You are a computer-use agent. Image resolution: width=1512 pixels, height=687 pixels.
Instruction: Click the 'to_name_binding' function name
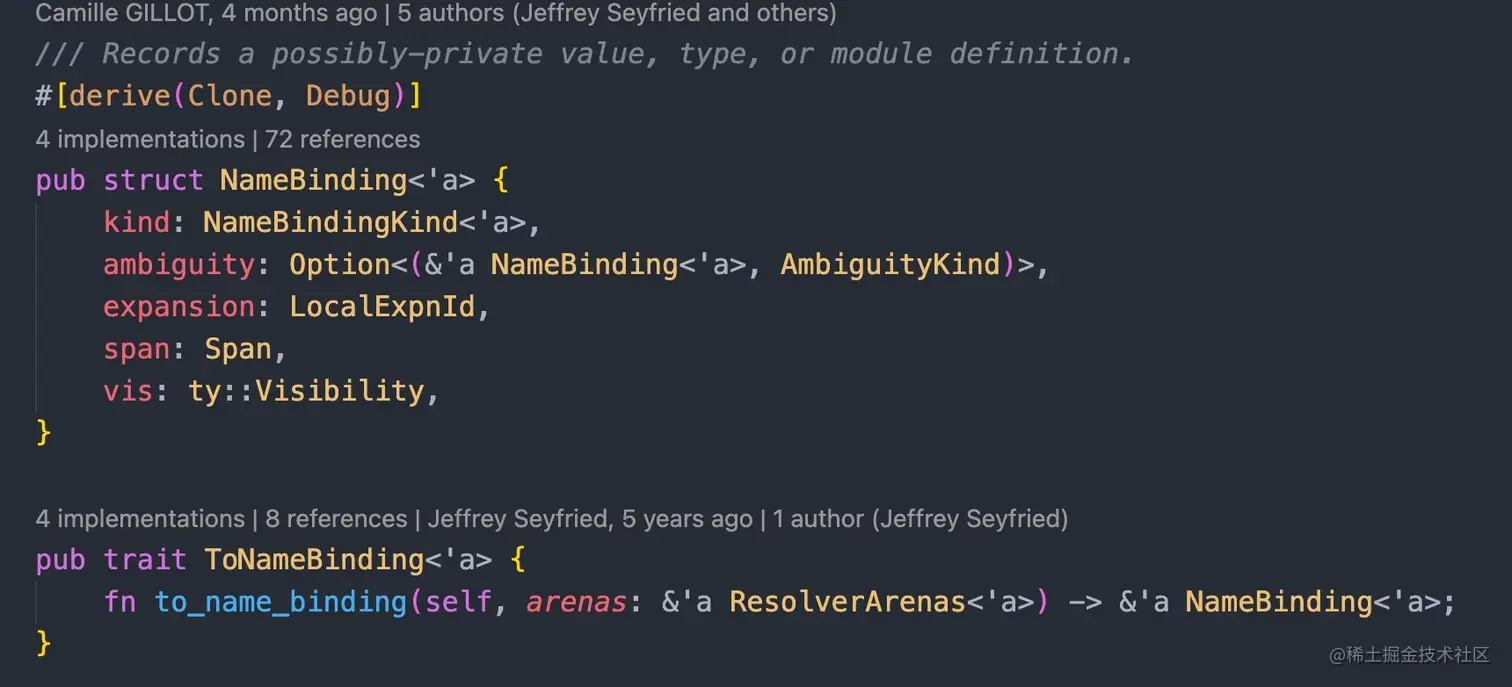280,601
